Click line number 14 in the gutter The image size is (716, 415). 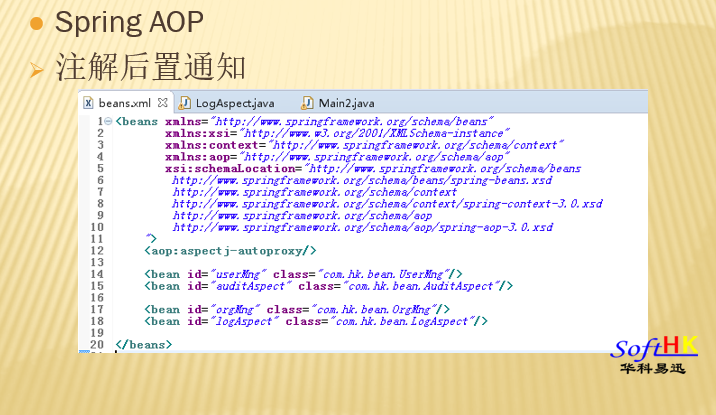coord(97,274)
